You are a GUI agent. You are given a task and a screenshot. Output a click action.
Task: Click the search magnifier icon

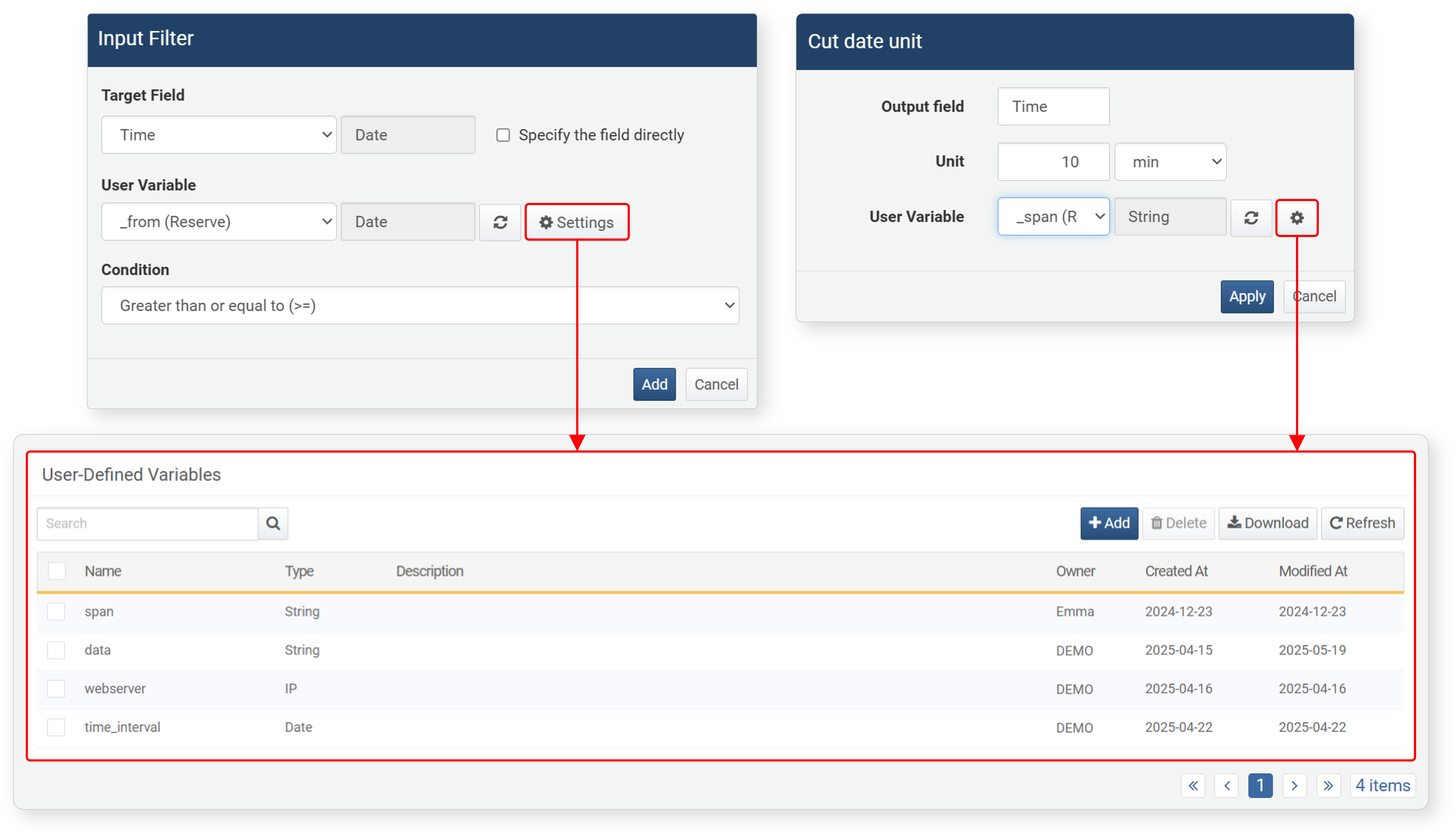[x=273, y=523]
